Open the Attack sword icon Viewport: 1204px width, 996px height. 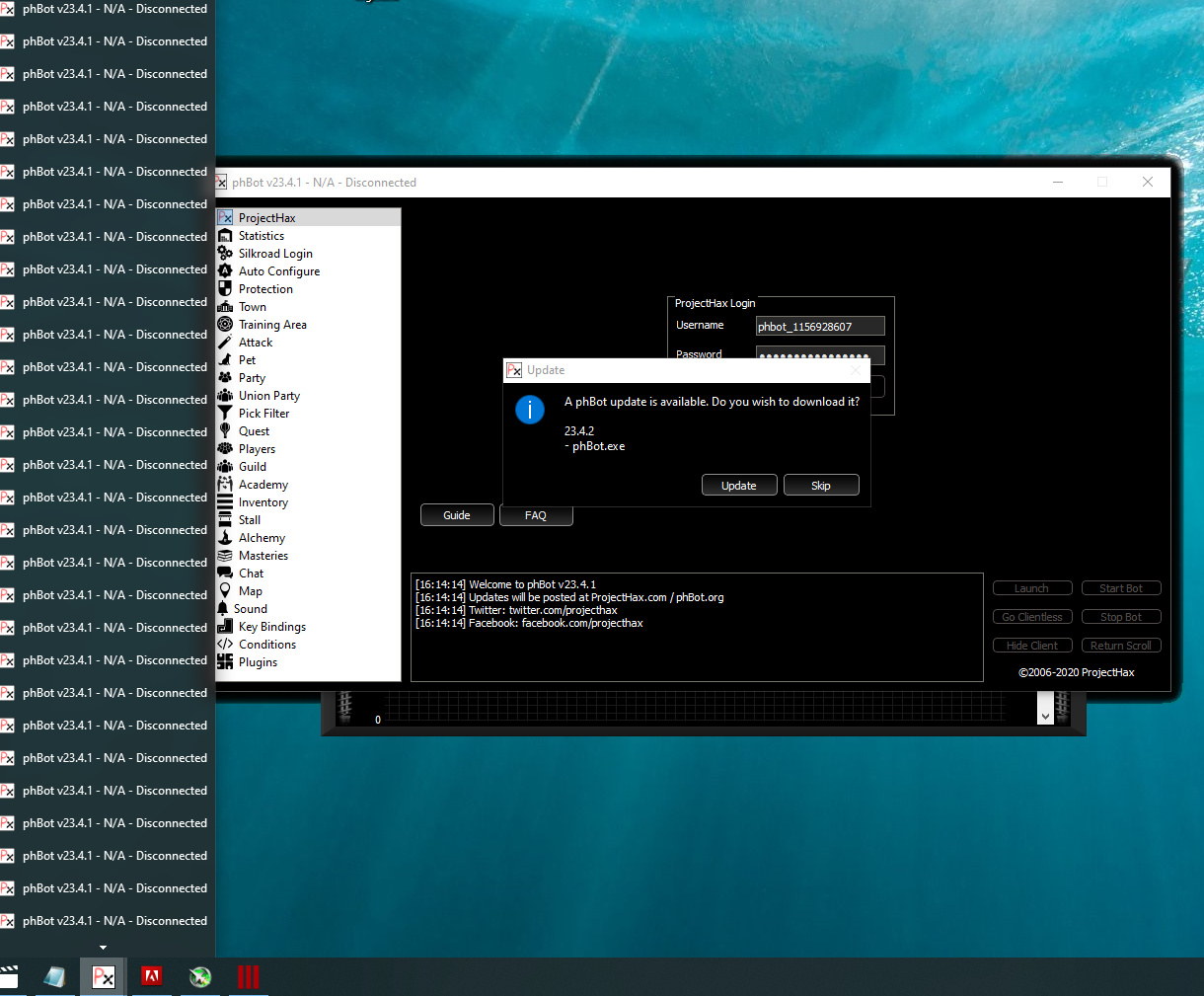pyautogui.click(x=225, y=343)
